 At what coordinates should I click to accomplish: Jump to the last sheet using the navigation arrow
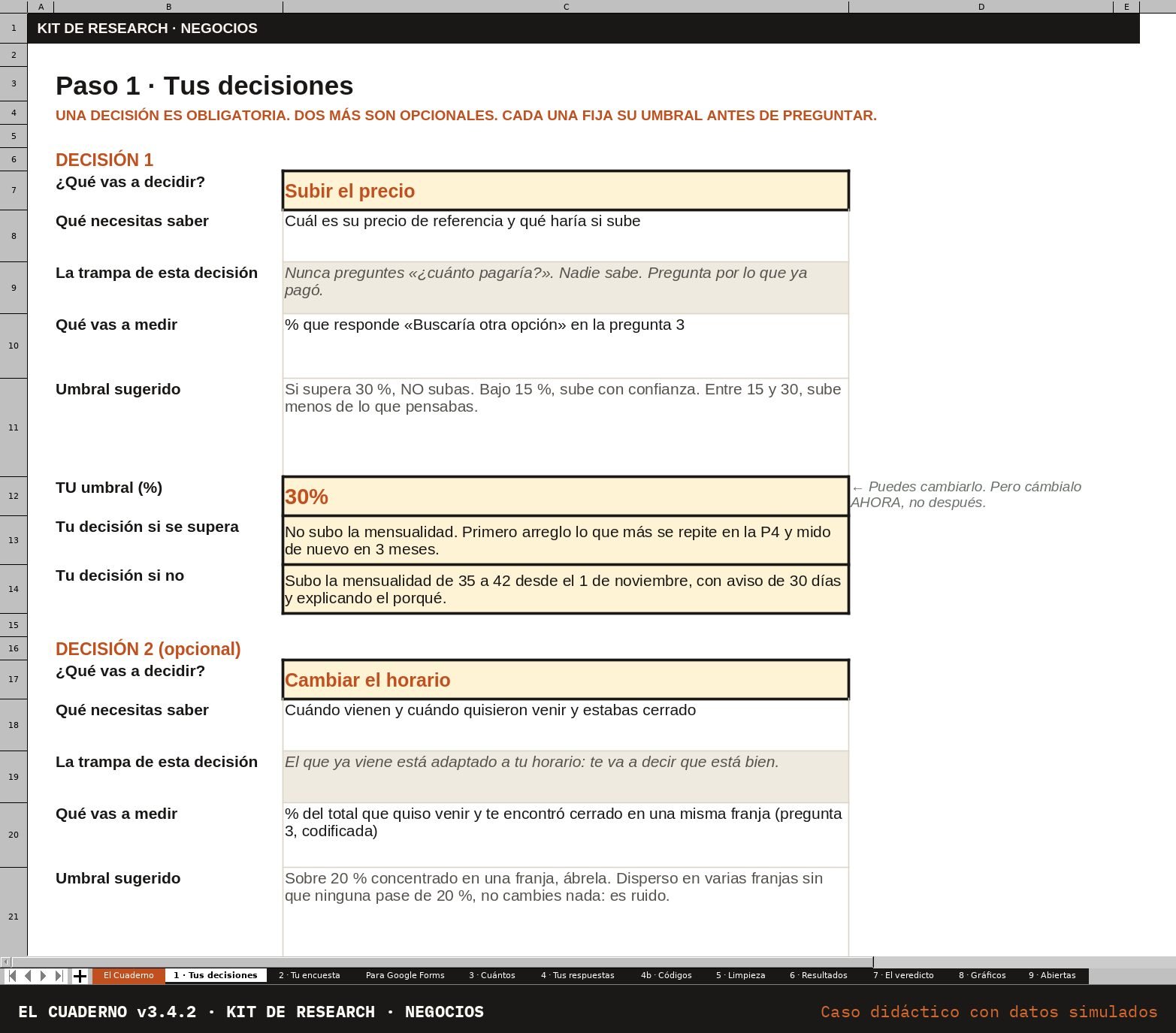coord(59,976)
